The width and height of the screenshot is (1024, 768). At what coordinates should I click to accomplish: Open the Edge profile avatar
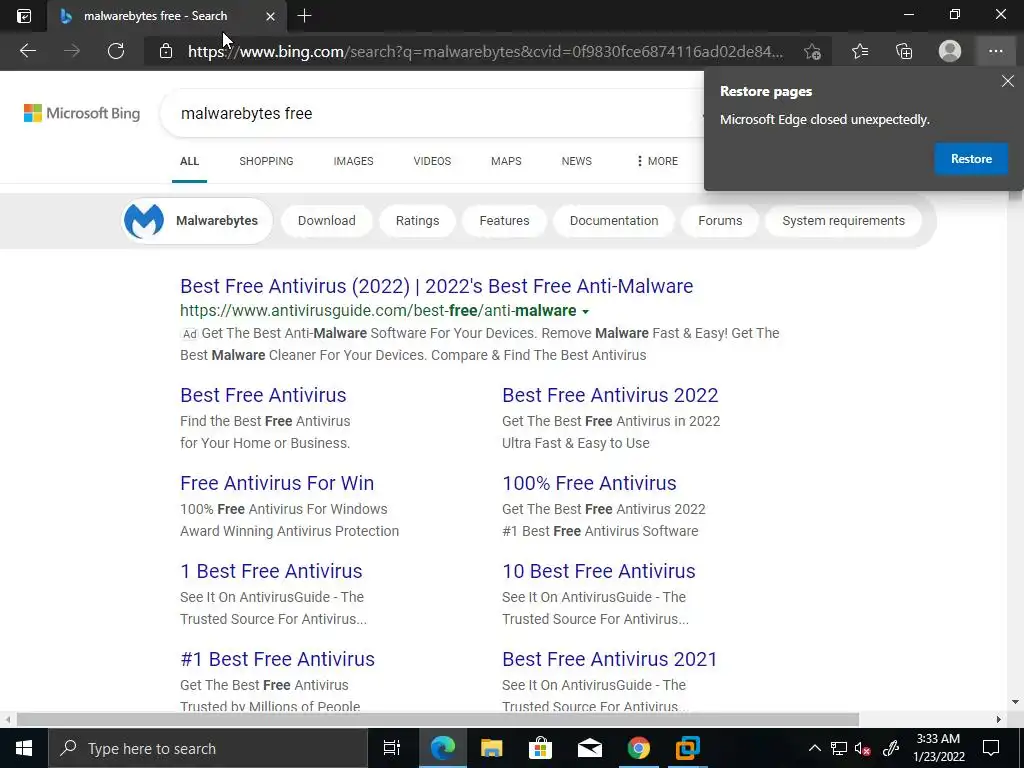pyautogui.click(x=950, y=51)
